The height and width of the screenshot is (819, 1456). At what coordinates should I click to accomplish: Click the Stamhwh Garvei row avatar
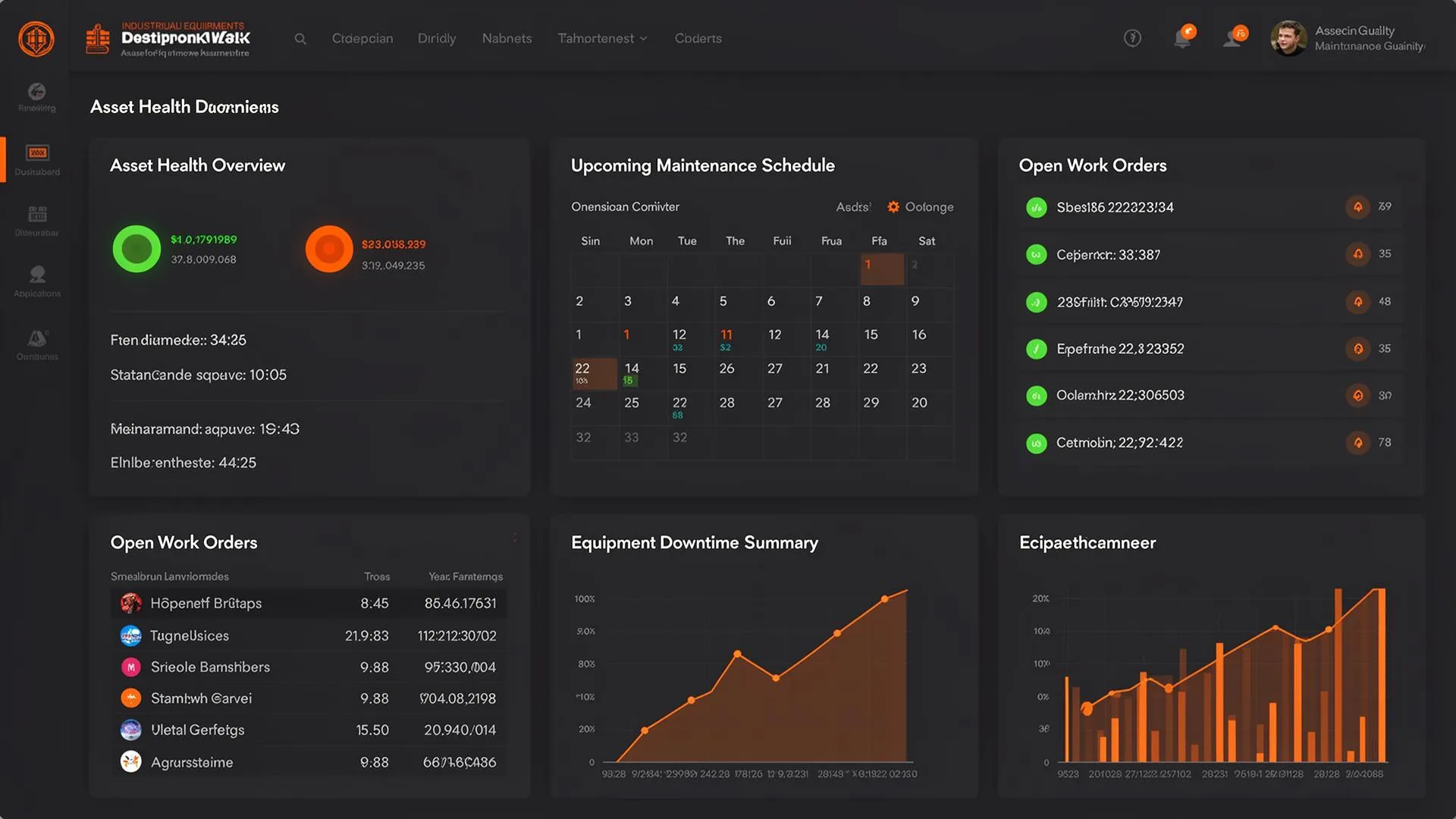point(130,698)
